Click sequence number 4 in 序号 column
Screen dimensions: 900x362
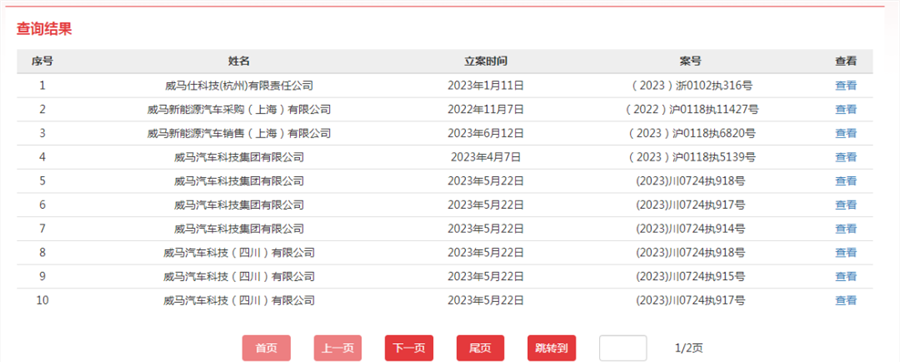point(42,157)
